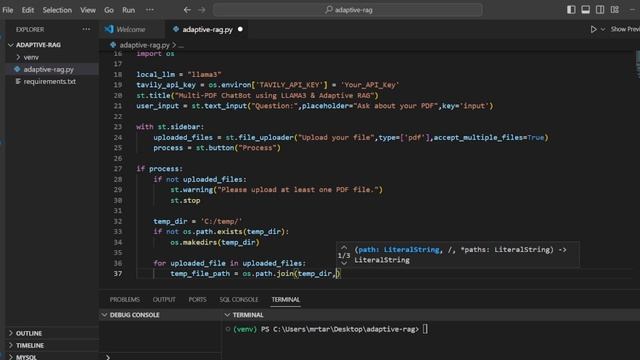Image resolution: width=640 pixels, height=360 pixels.
Task: Toggle bottom panel layout icon
Action: pyautogui.click(x=585, y=10)
